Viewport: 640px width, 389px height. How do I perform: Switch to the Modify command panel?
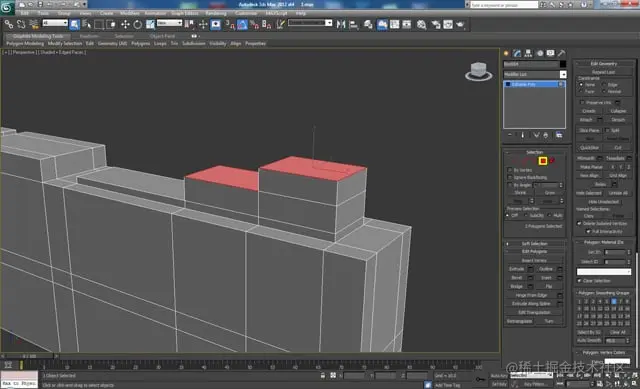point(517,53)
